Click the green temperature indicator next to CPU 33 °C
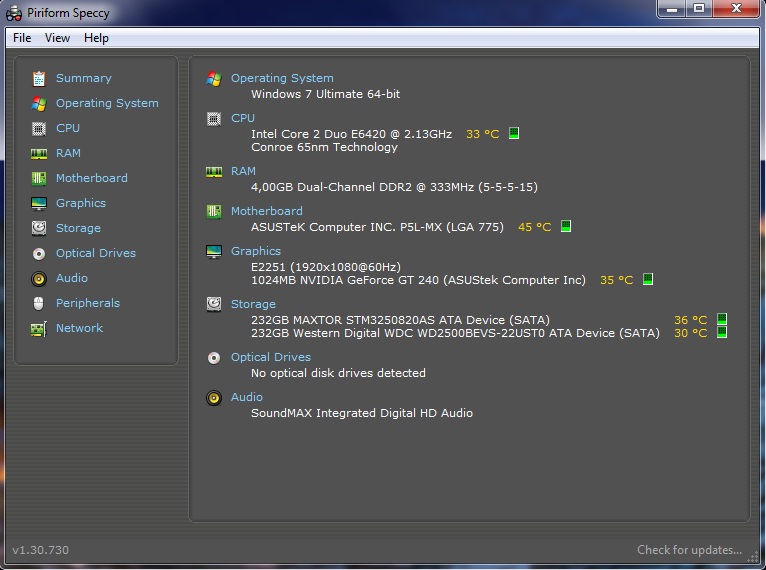 click(x=514, y=133)
